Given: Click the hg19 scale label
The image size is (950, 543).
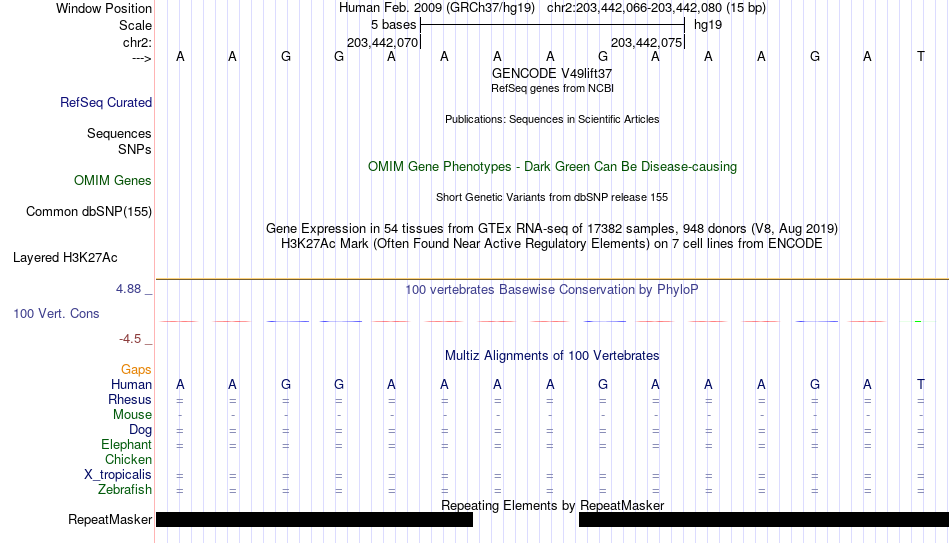Looking at the screenshot, I should [708, 25].
